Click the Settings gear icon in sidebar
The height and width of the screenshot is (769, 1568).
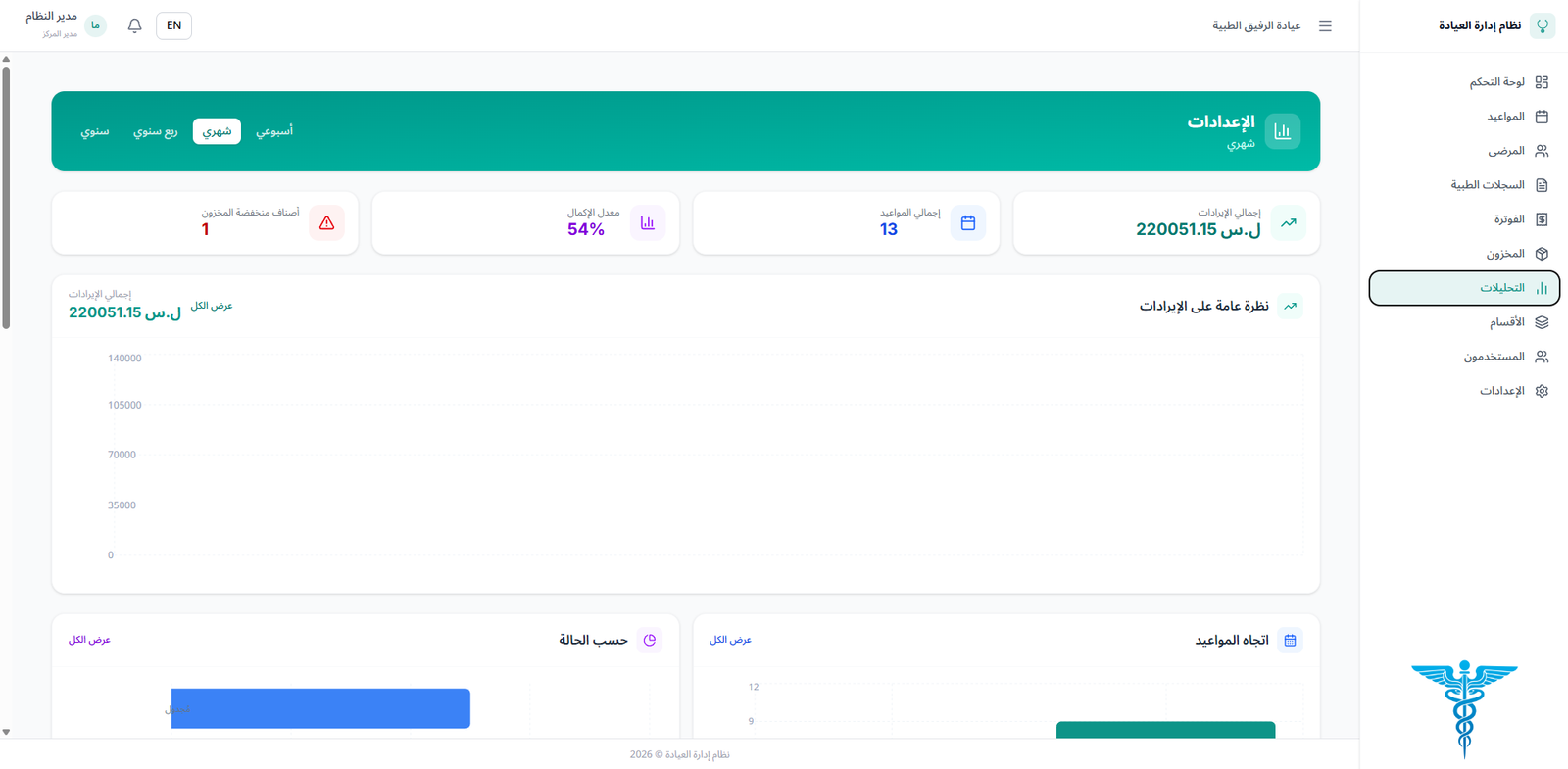click(x=1542, y=391)
